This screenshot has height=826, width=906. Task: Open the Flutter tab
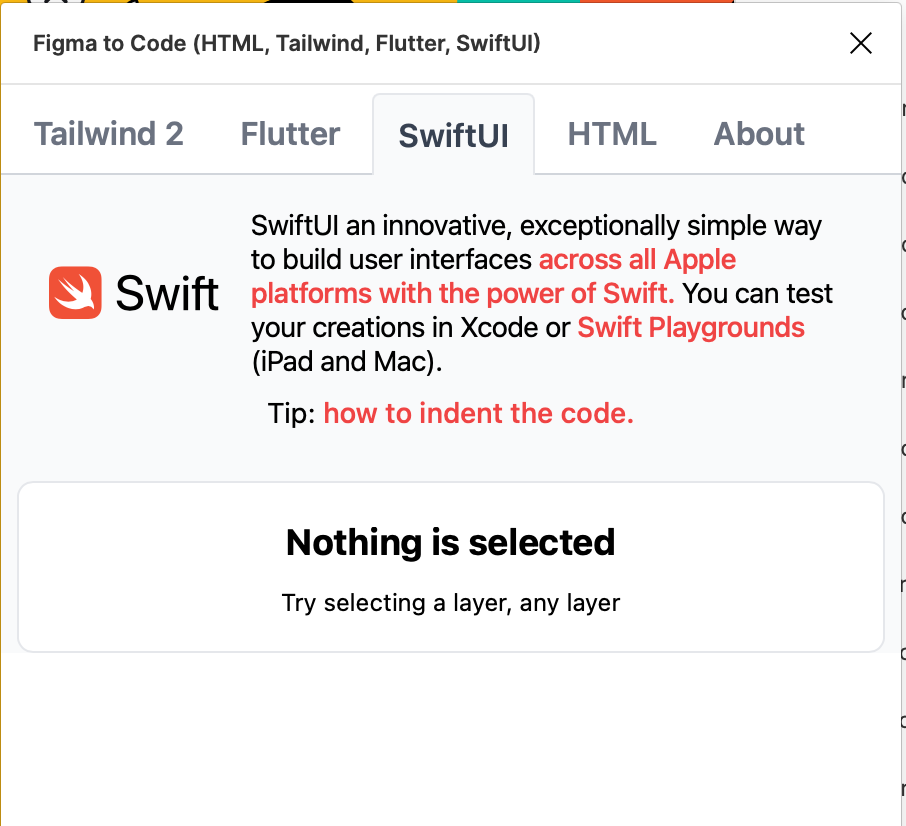tap(290, 134)
